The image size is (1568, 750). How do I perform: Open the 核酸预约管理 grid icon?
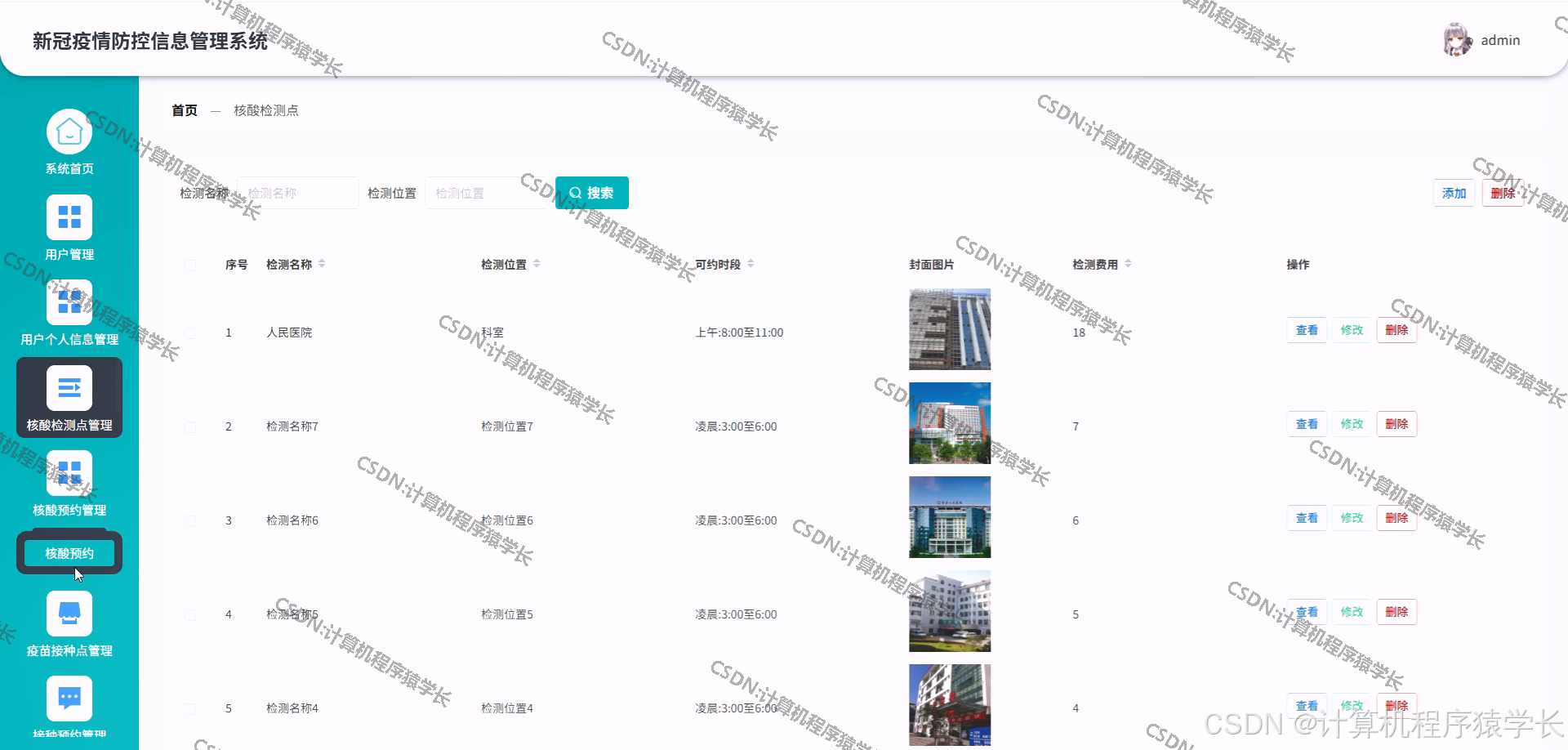point(69,473)
